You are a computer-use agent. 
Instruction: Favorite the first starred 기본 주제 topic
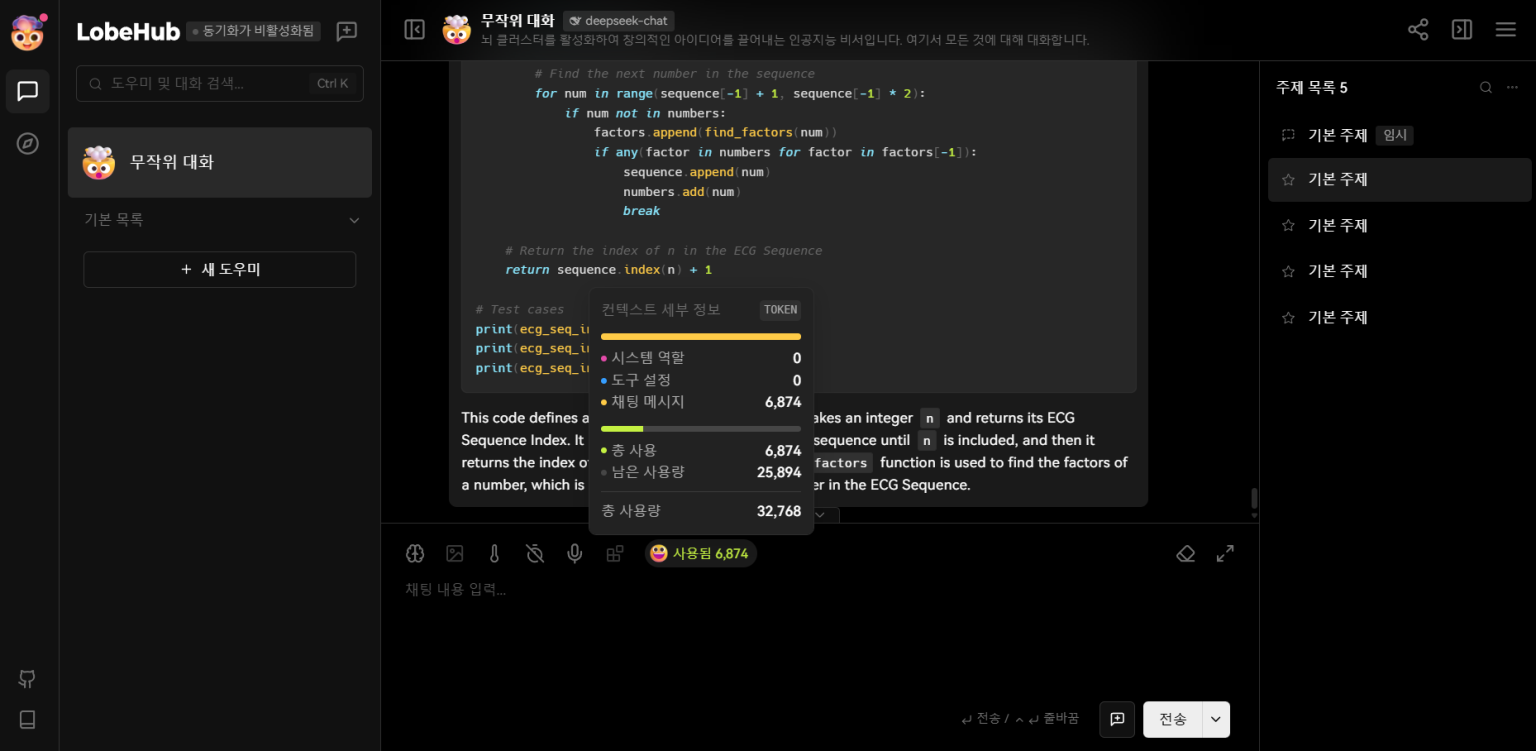1288,180
